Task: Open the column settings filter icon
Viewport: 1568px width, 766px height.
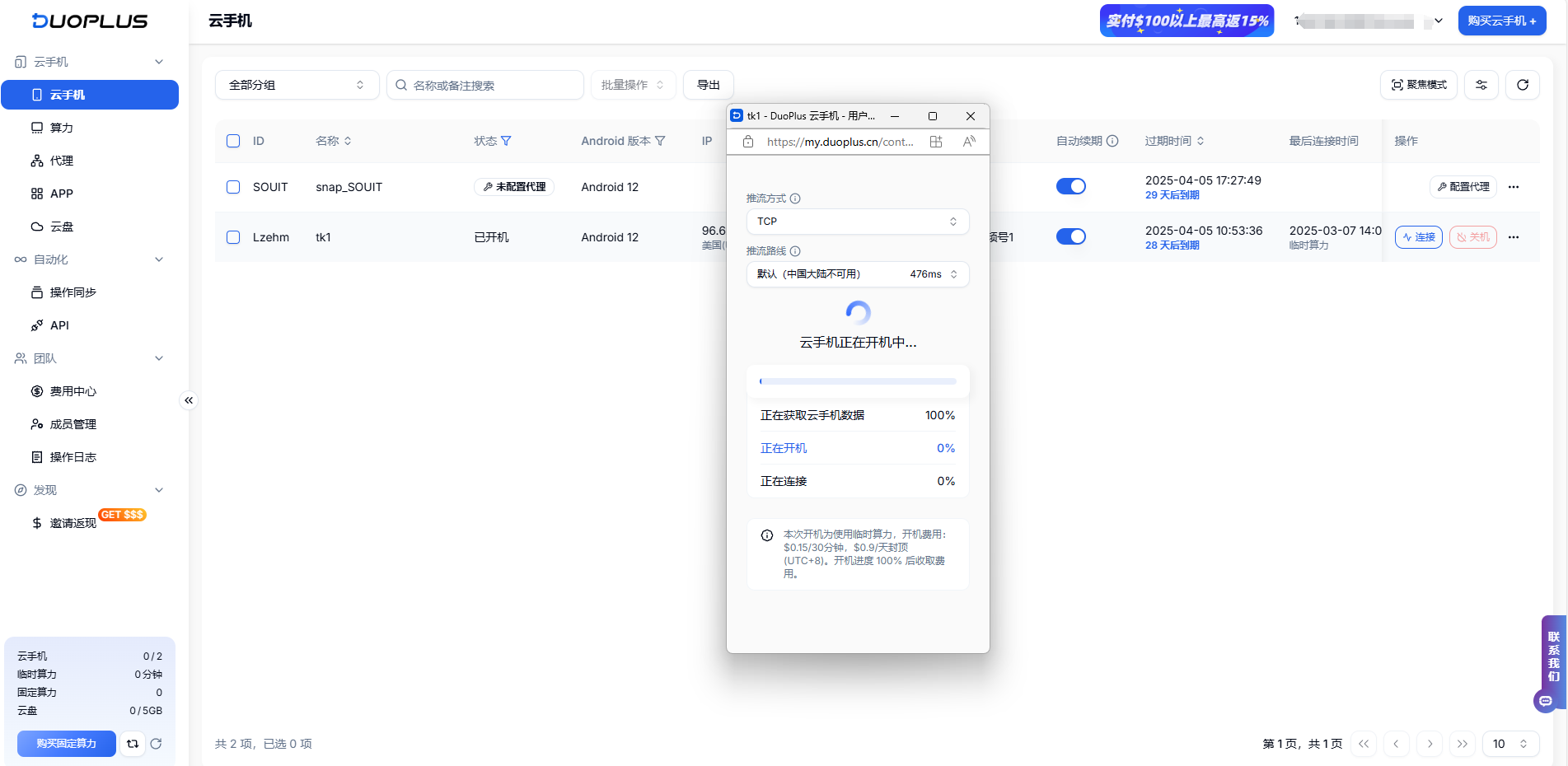Action: point(1481,85)
